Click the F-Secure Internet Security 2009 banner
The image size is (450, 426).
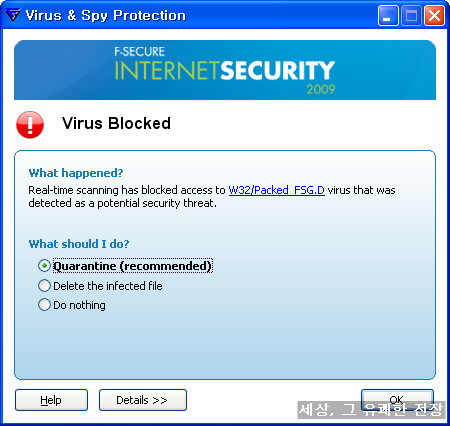point(225,70)
